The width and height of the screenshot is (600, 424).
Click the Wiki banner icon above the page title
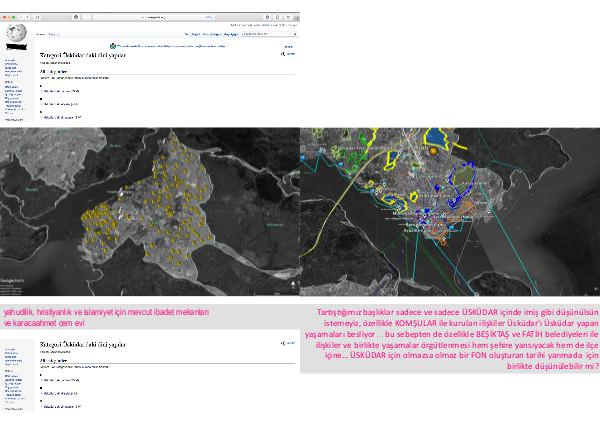pos(114,44)
